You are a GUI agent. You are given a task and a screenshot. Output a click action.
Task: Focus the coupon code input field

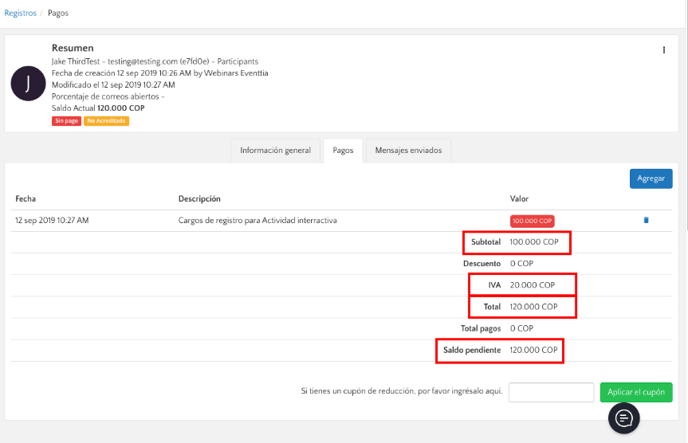[x=551, y=392]
